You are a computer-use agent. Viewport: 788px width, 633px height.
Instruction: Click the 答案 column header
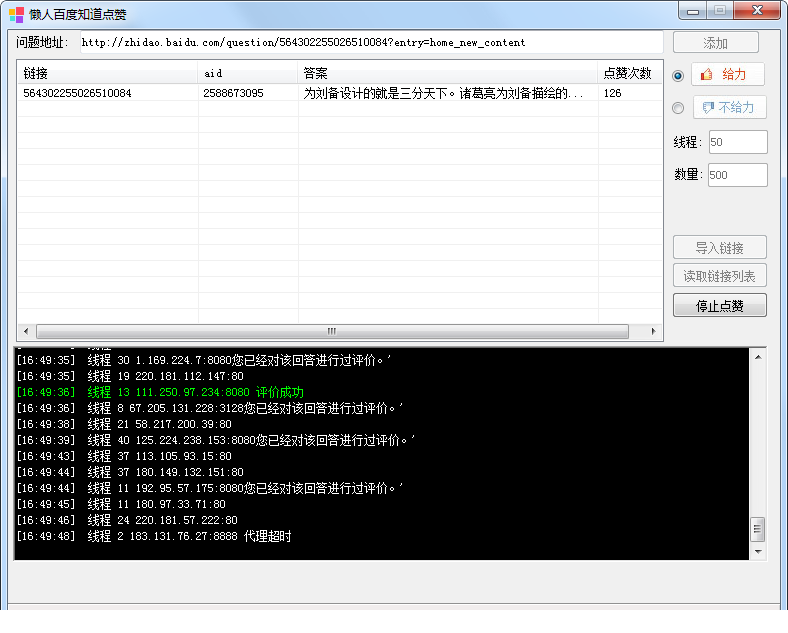click(448, 73)
